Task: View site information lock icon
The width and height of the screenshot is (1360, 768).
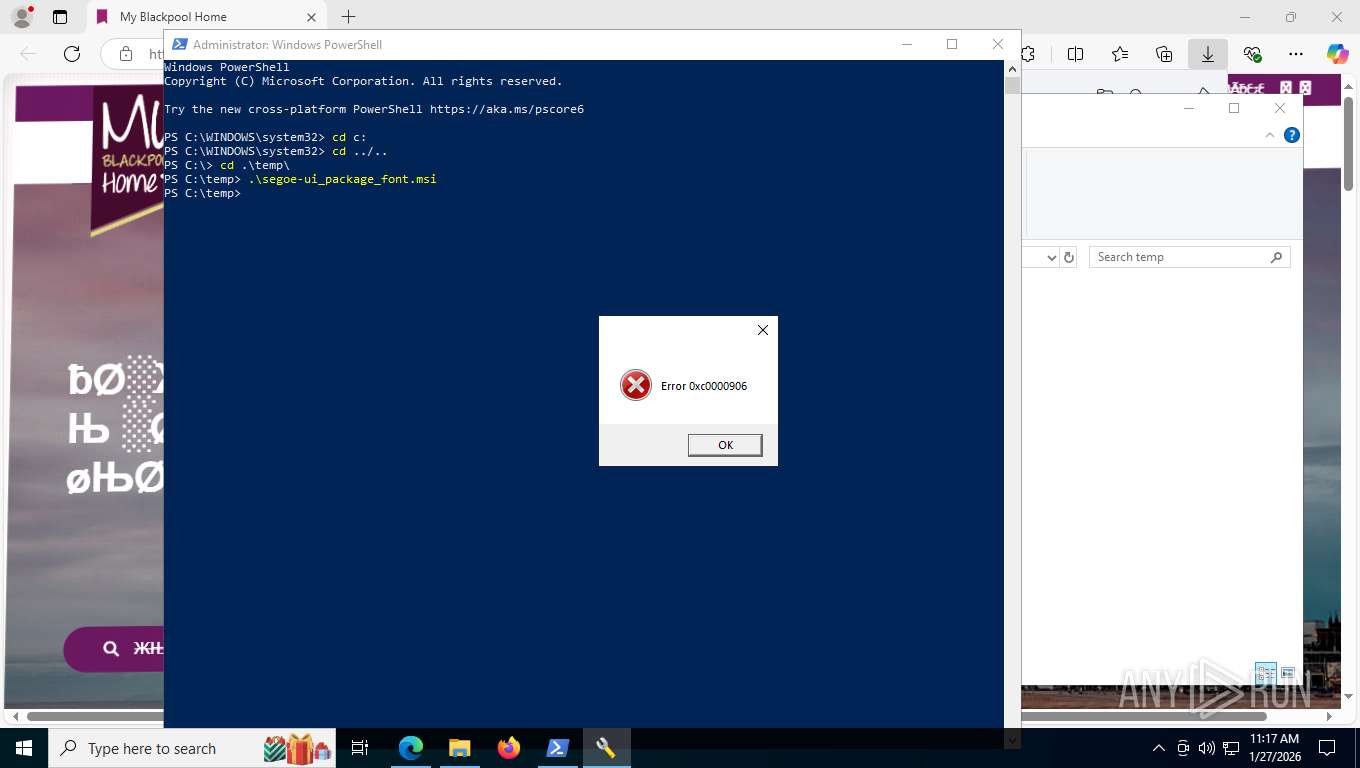Action: pos(126,54)
